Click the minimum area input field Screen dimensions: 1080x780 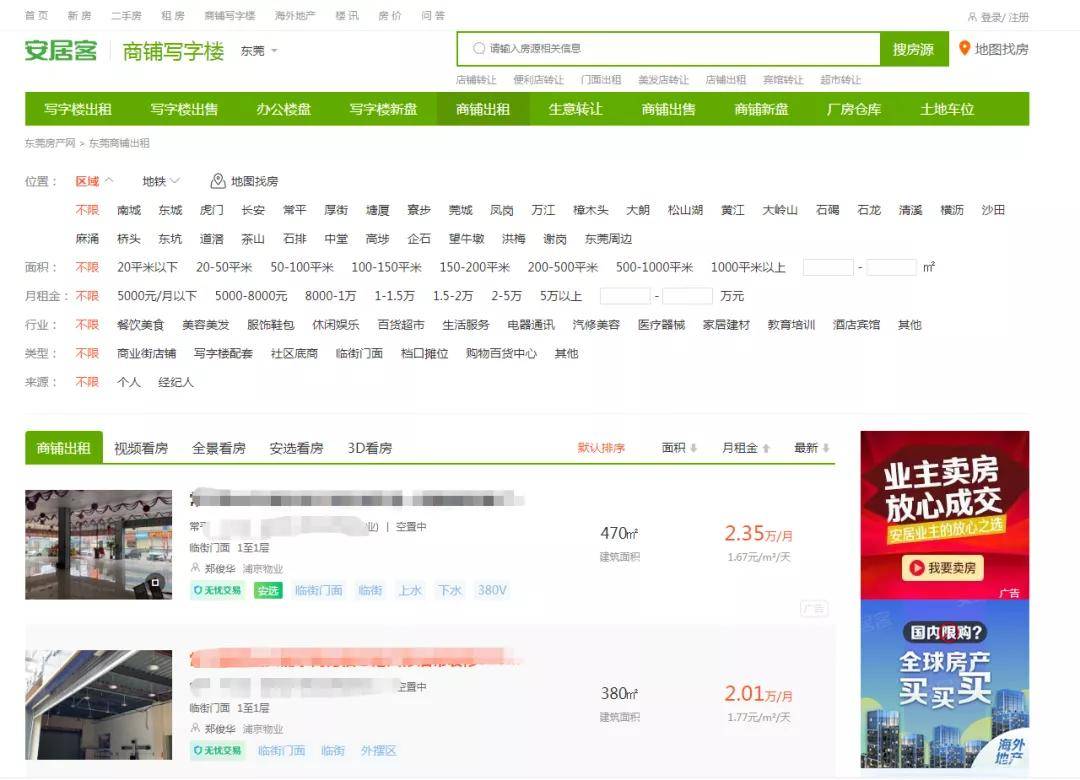click(x=829, y=267)
